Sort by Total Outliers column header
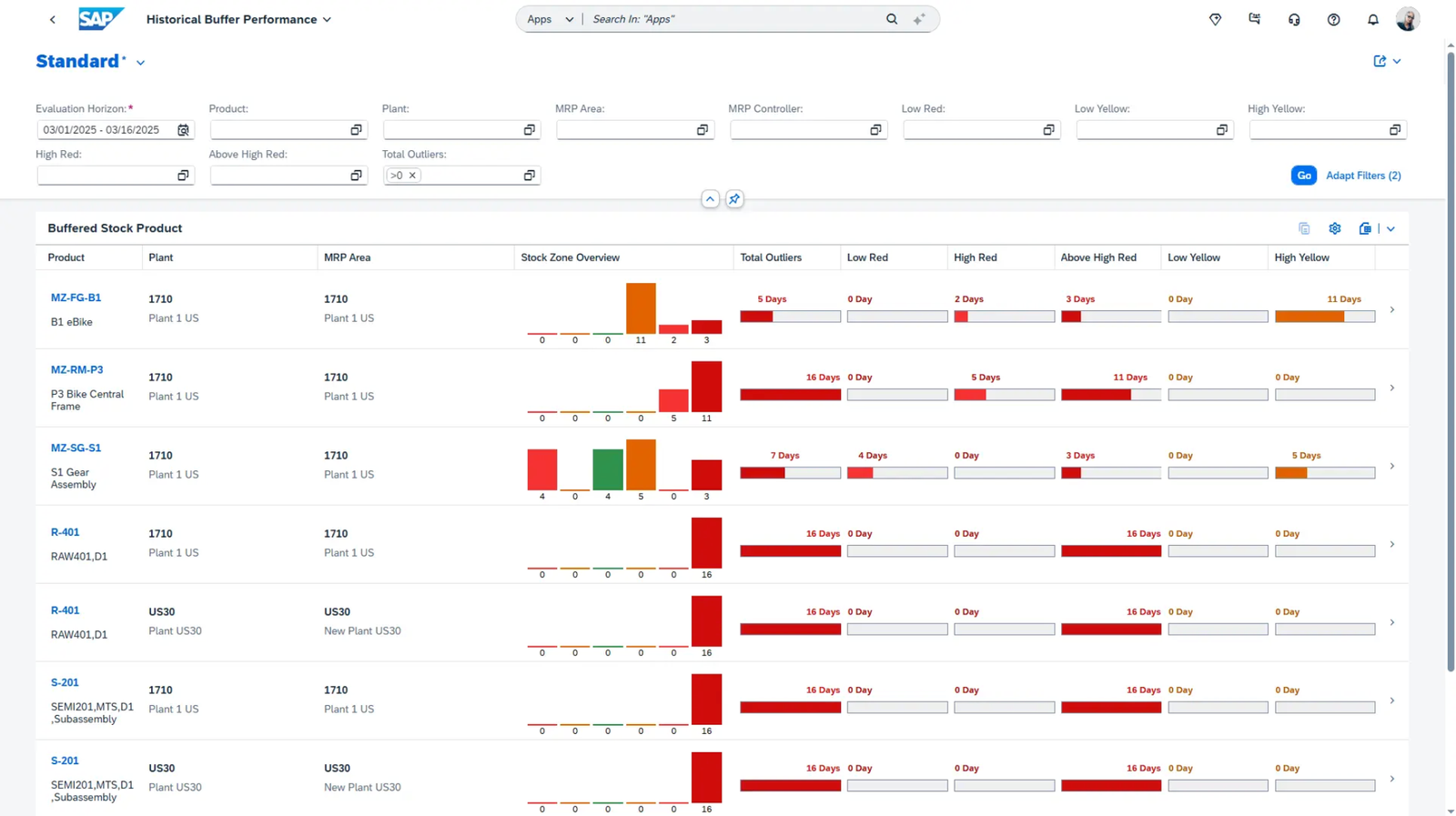This screenshot has width=1456, height=816. tap(771, 257)
